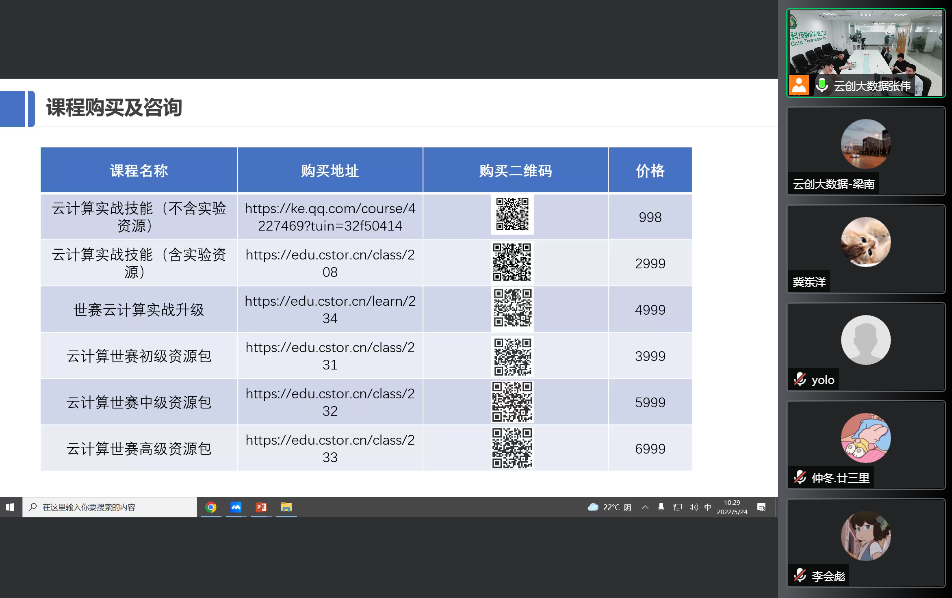Open Google Chrome from the taskbar

[211, 507]
